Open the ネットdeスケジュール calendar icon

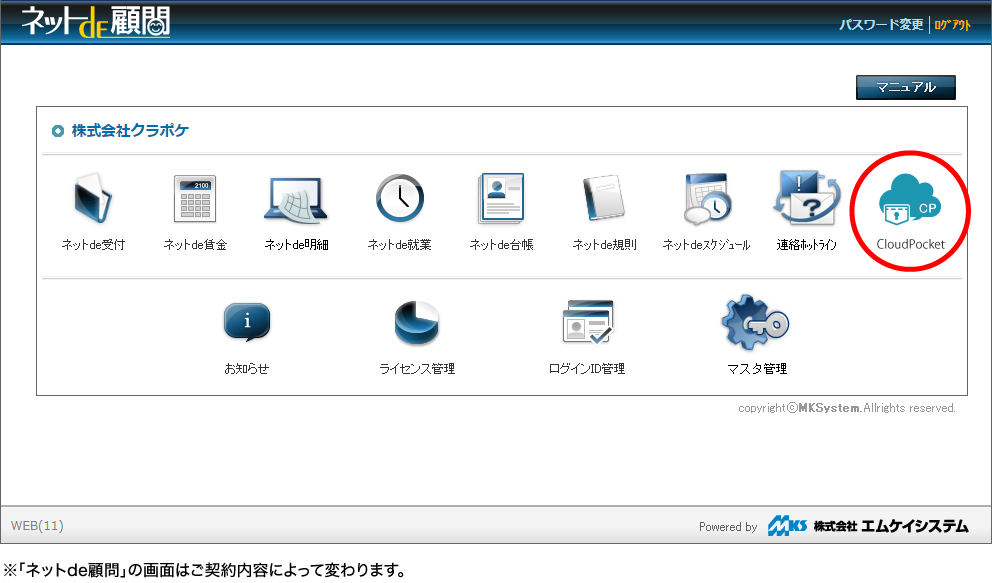(707, 199)
